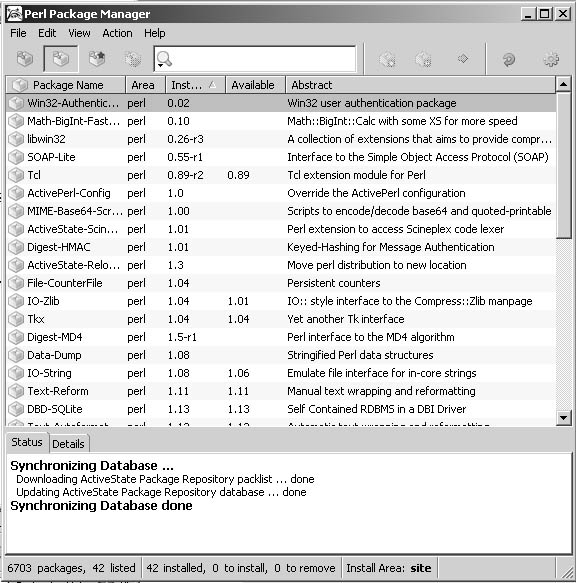Click the package icon beside Digest-HMAC

coord(16,247)
